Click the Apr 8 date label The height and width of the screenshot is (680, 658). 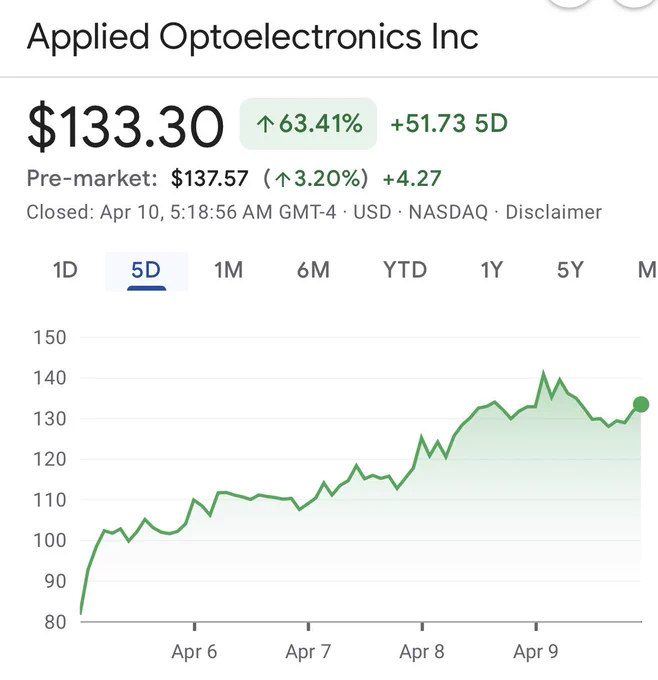[x=422, y=652]
